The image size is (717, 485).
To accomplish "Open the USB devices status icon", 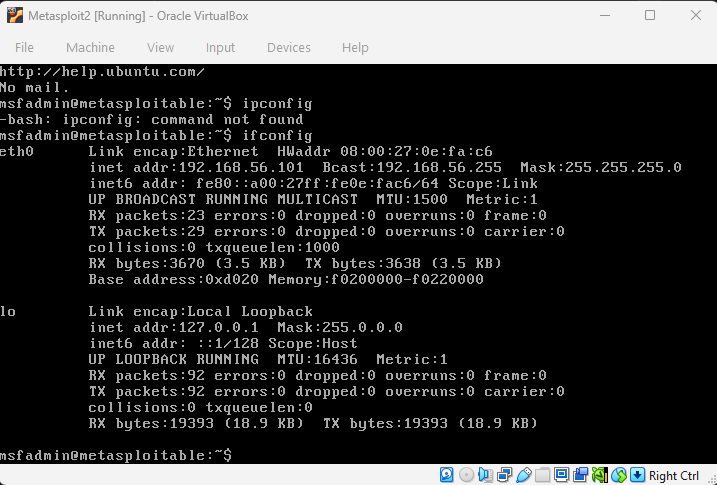I will (x=524, y=475).
